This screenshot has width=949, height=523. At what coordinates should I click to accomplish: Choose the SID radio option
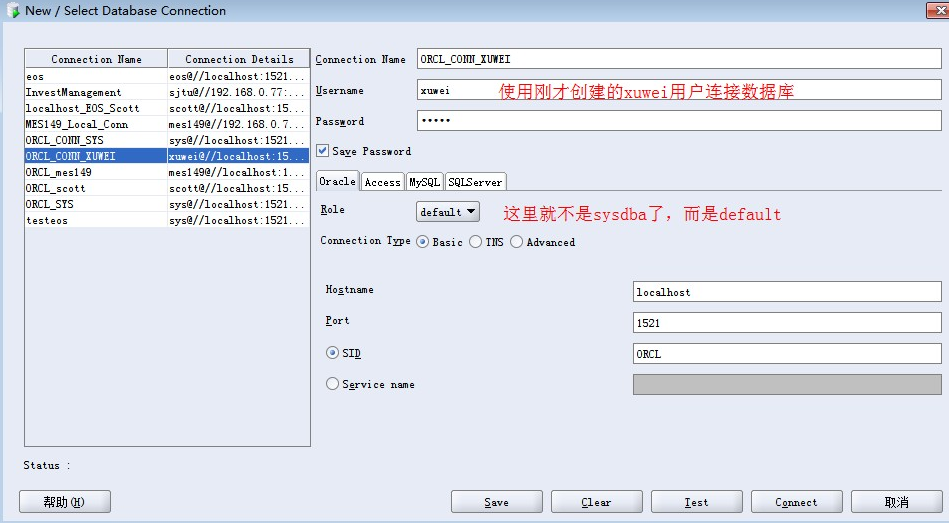(332, 352)
